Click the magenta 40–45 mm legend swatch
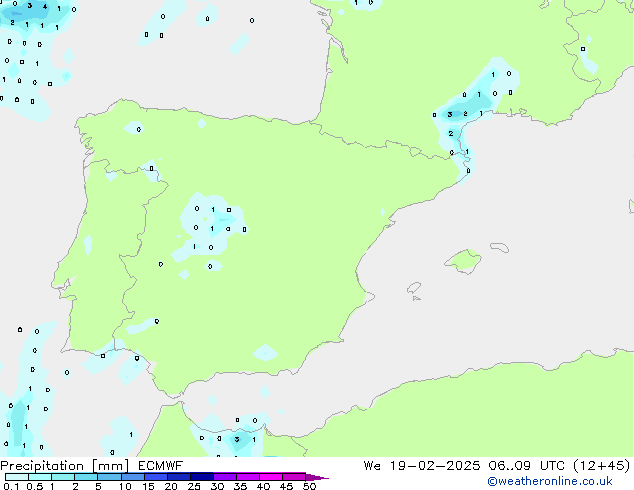Viewport: 634px width, 490px height. coord(271,477)
